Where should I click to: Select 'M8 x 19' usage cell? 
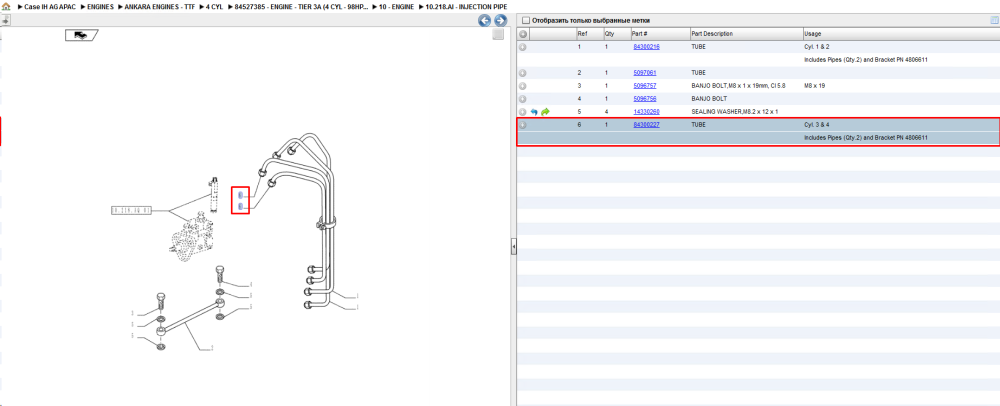coord(814,85)
